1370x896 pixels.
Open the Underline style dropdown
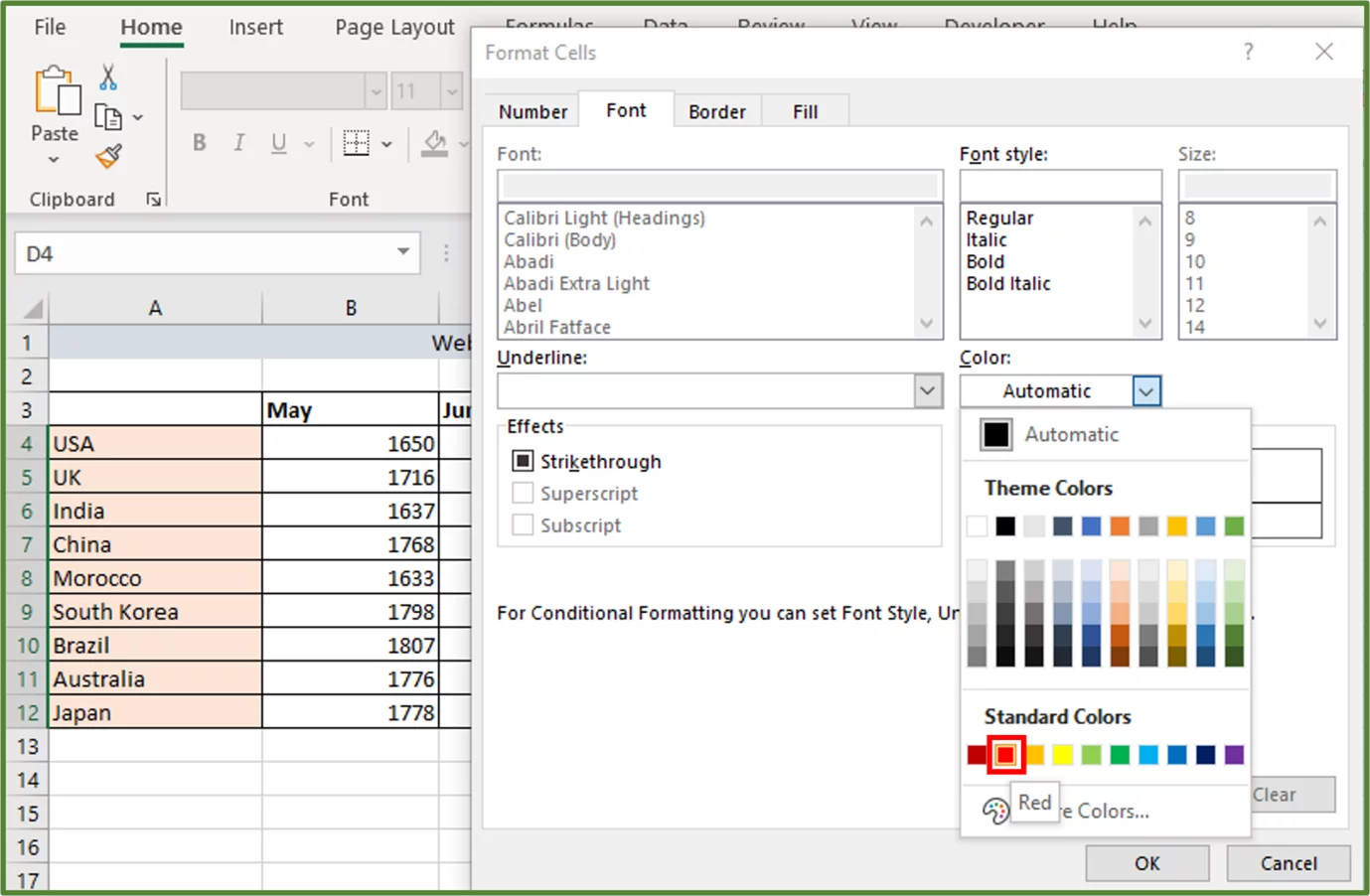[927, 390]
